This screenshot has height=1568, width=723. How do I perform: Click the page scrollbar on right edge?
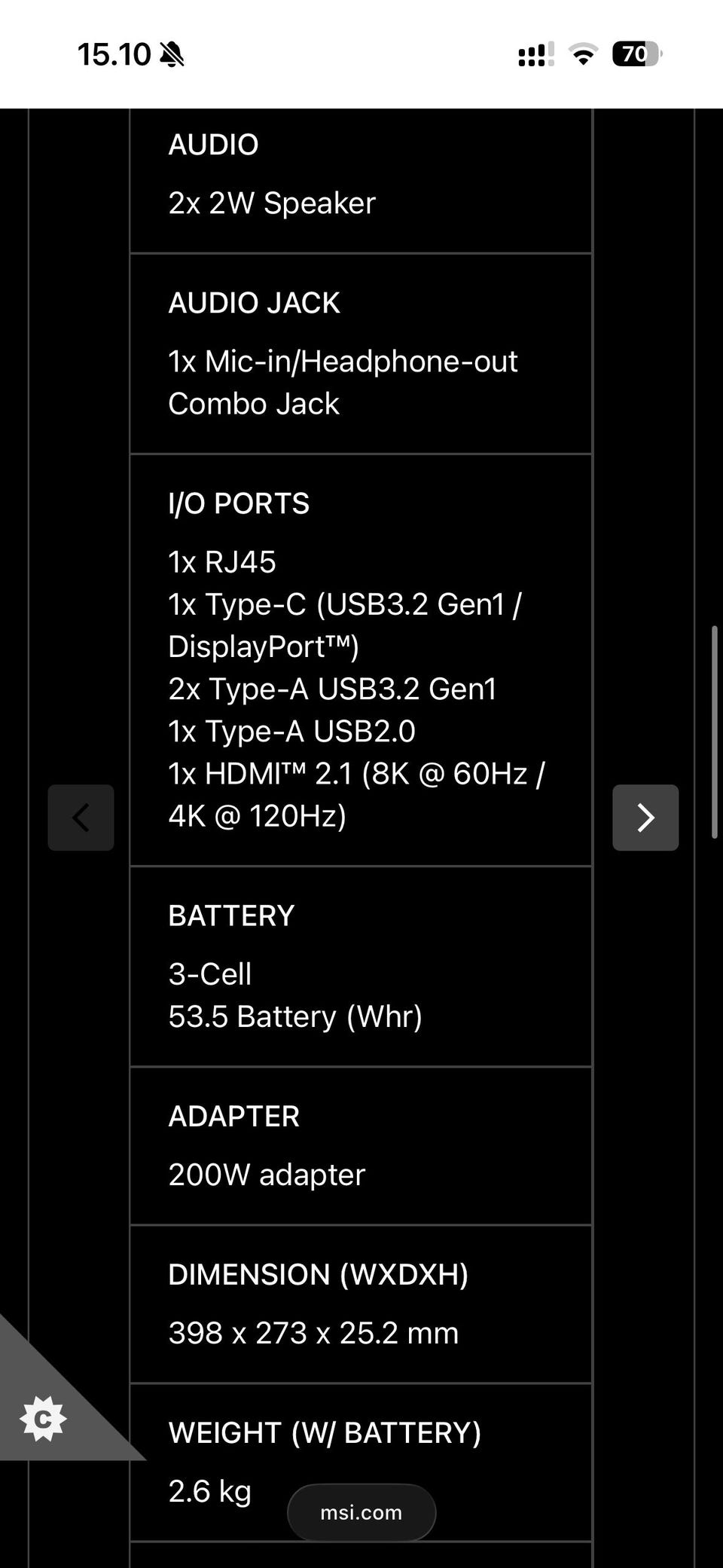[x=714, y=731]
